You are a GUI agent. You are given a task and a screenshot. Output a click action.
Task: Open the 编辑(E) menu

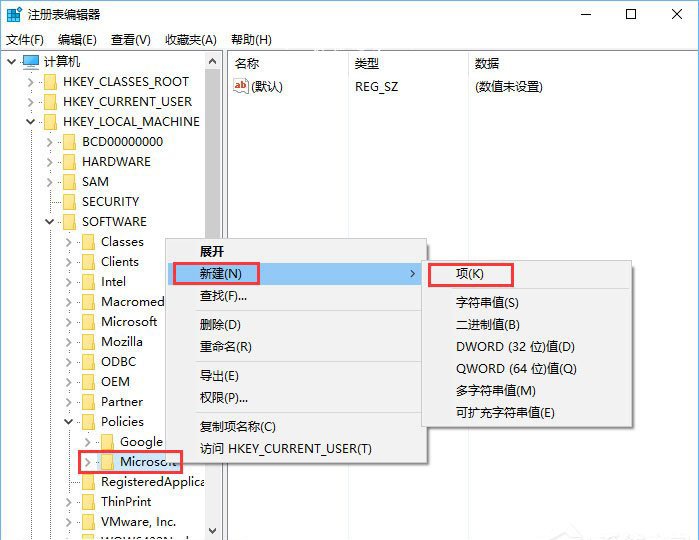pyautogui.click(x=77, y=40)
